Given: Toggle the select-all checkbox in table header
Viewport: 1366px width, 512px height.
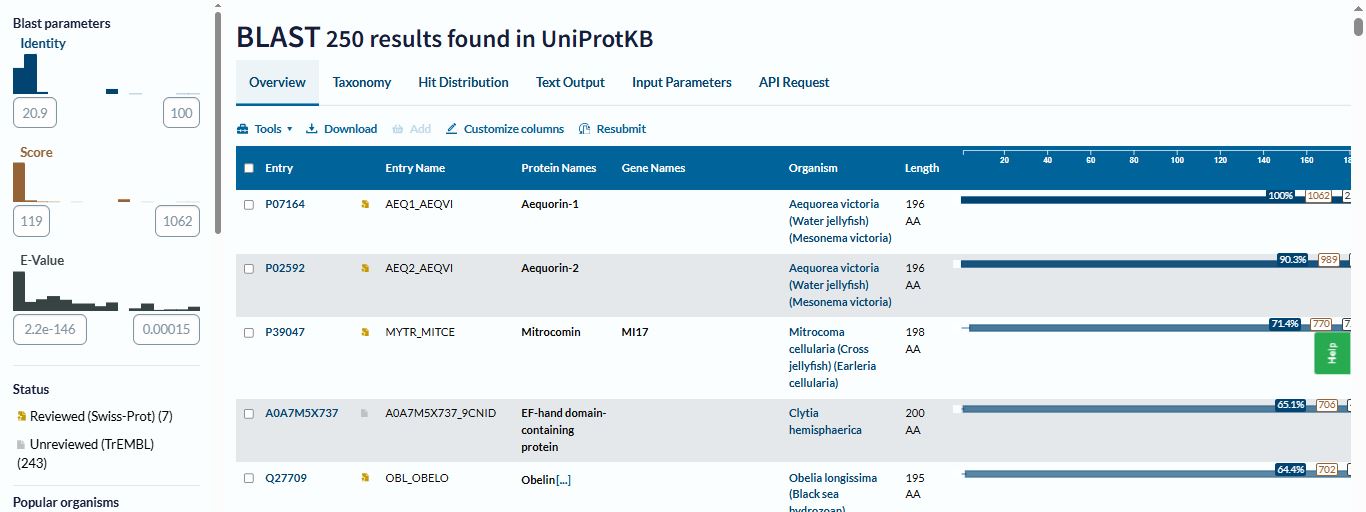Looking at the screenshot, I should [249, 168].
